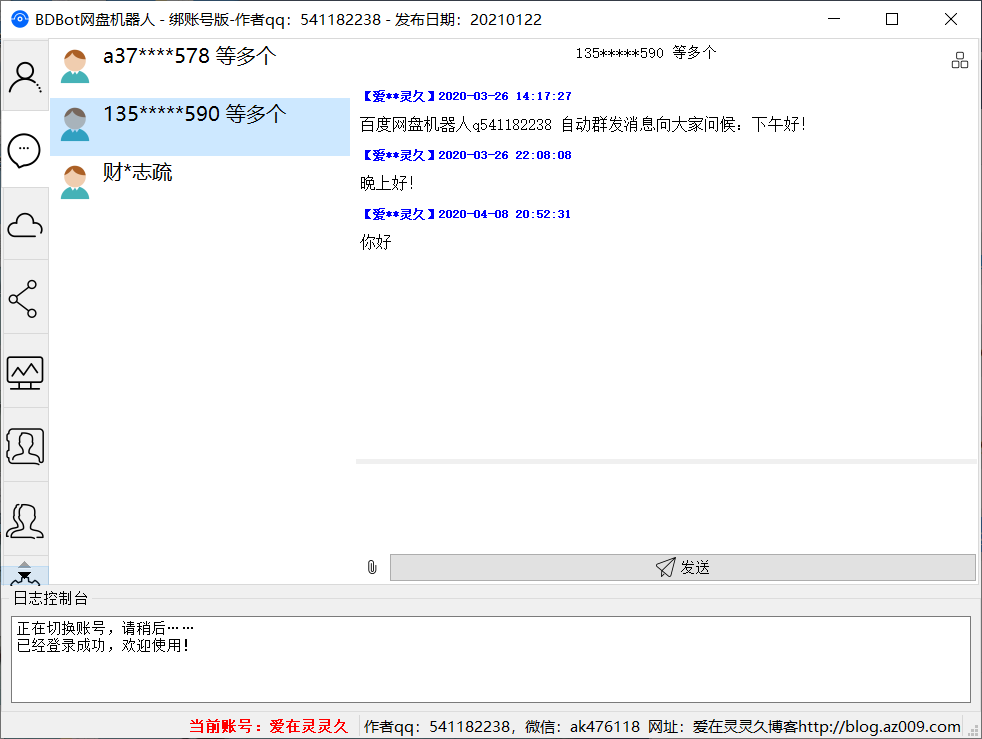
Task: Click the avatar of 135*****590
Action: point(74,123)
